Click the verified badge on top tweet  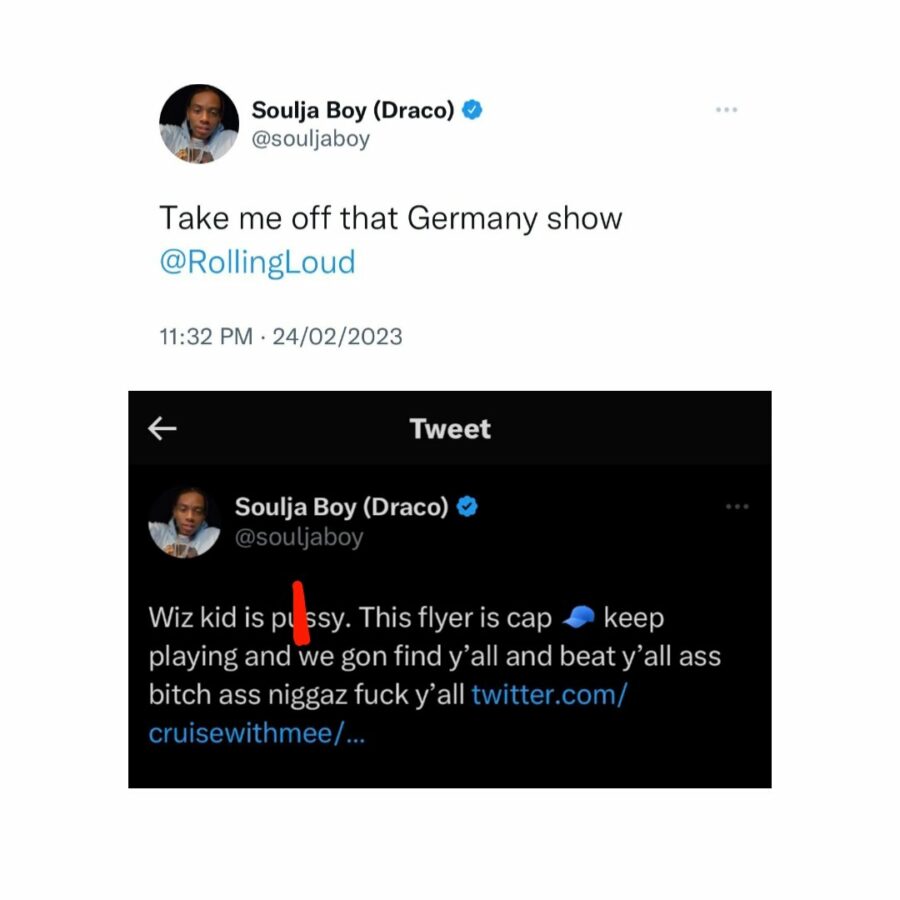tap(472, 109)
